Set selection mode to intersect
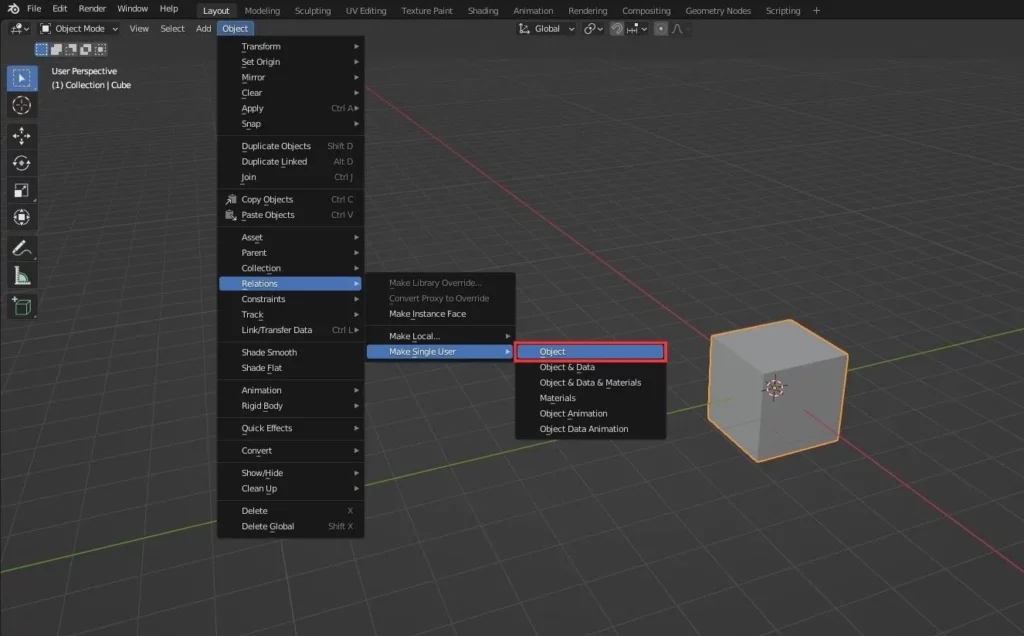Viewport: 1024px width, 636px height. tap(100, 49)
